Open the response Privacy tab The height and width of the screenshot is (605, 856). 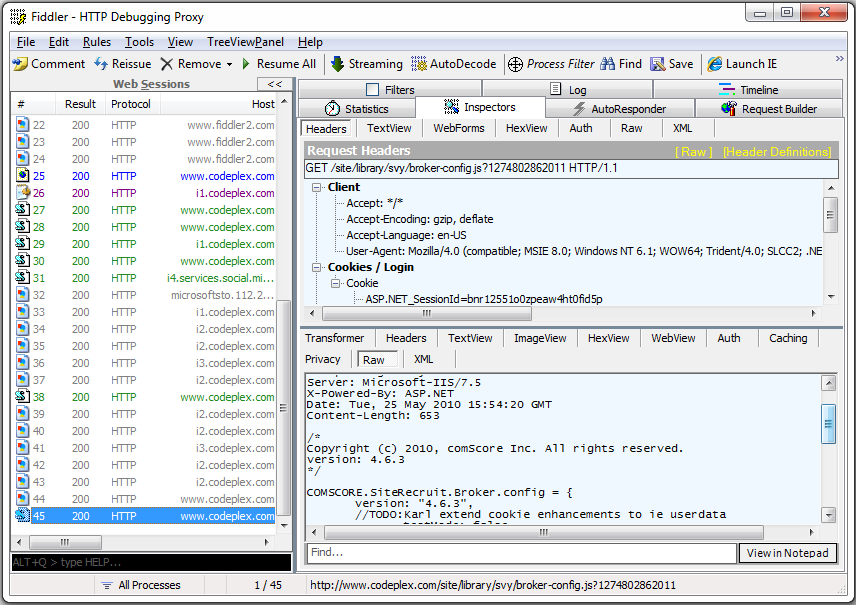pyautogui.click(x=323, y=359)
